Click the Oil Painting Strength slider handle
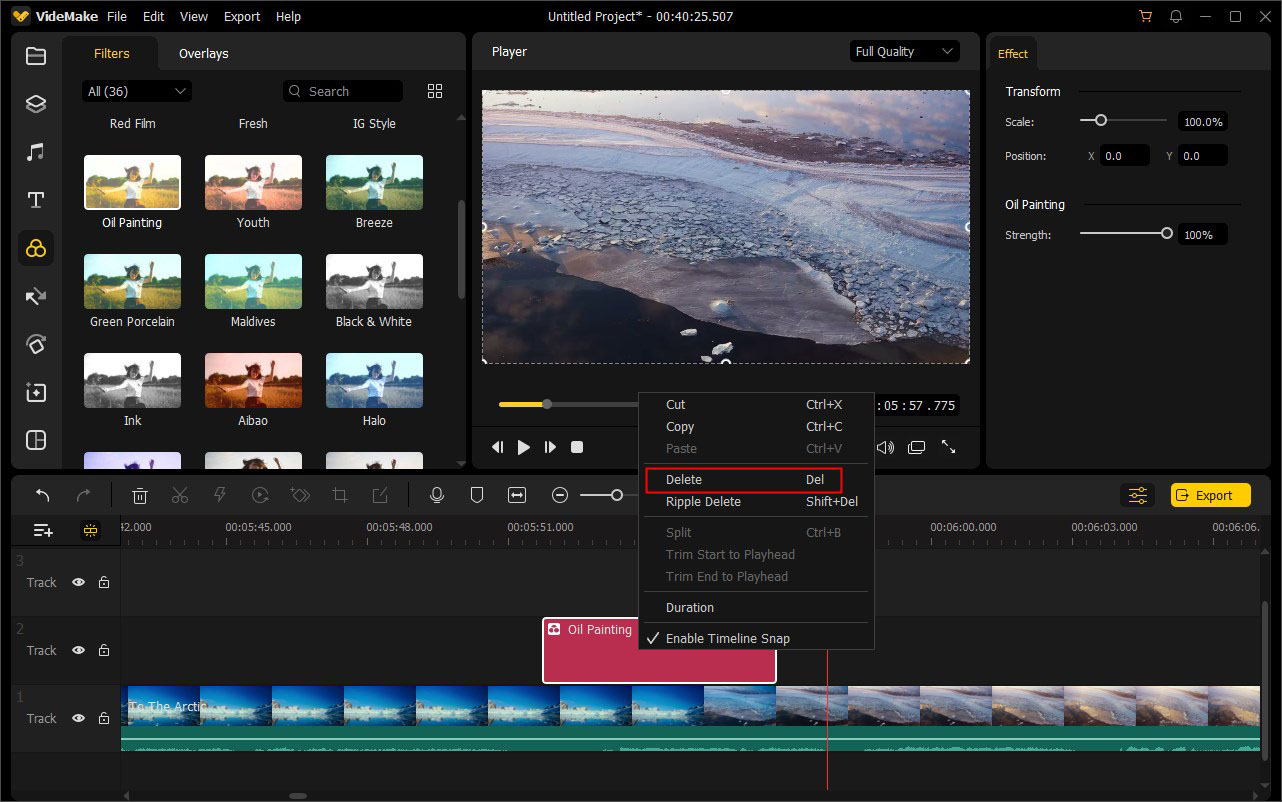The width and height of the screenshot is (1282, 802). click(1166, 234)
